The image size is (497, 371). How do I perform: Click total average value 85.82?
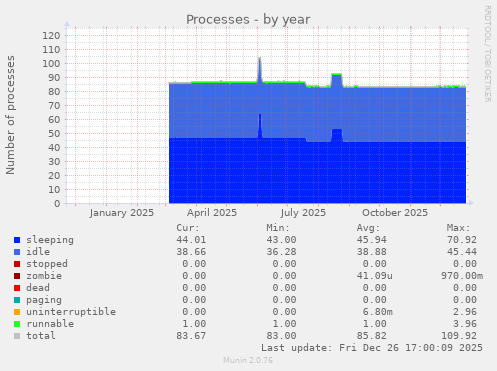[x=372, y=336]
